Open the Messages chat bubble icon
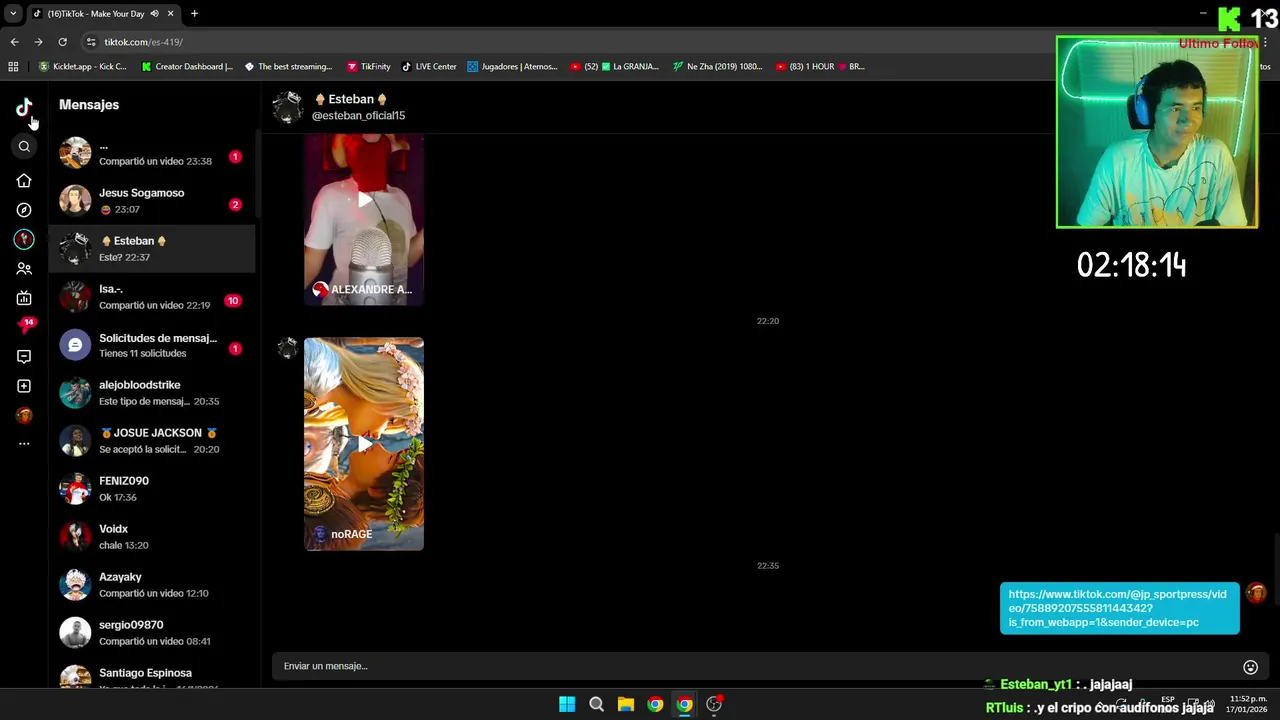The image size is (1280, 720). click(x=24, y=356)
